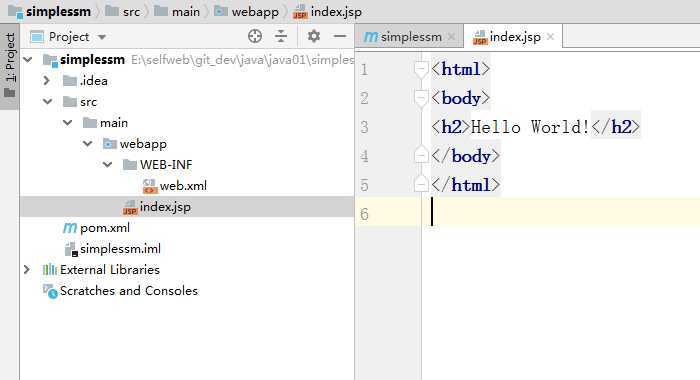This screenshot has height=380, width=700.
Task: Click the Maven pom.xml icon
Action: pyautogui.click(x=70, y=228)
